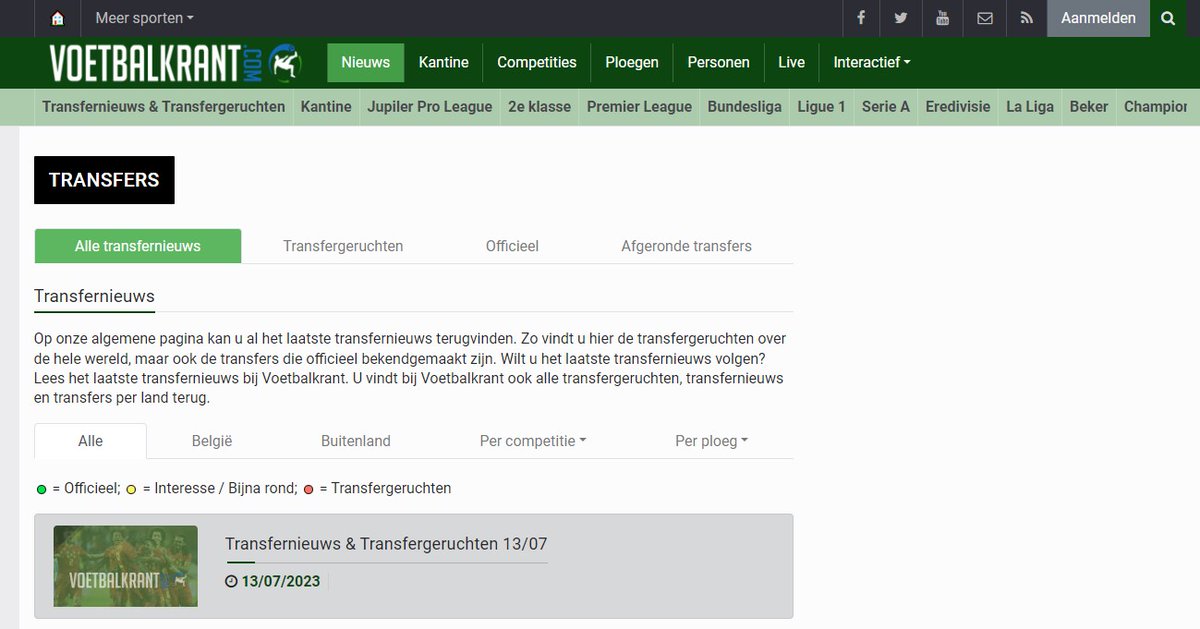Click the TRANSFERS heading block
The image size is (1200, 629).
click(104, 180)
